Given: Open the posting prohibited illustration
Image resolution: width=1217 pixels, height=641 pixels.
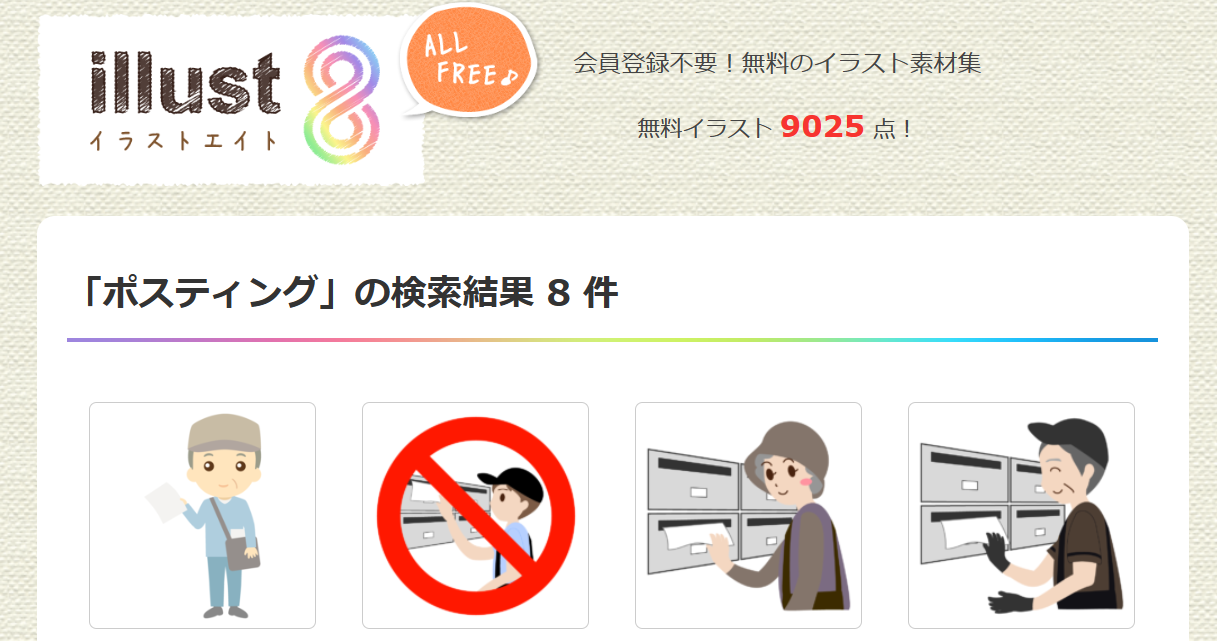Looking at the screenshot, I should tap(475, 515).
